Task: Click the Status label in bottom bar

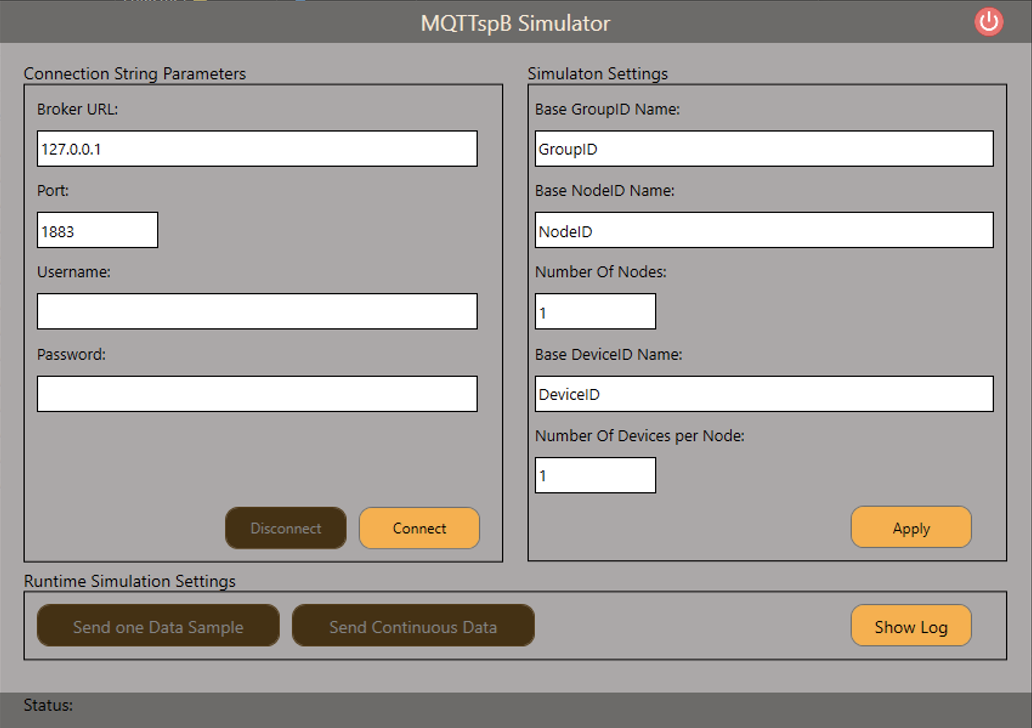Action: pyautogui.click(x=48, y=705)
